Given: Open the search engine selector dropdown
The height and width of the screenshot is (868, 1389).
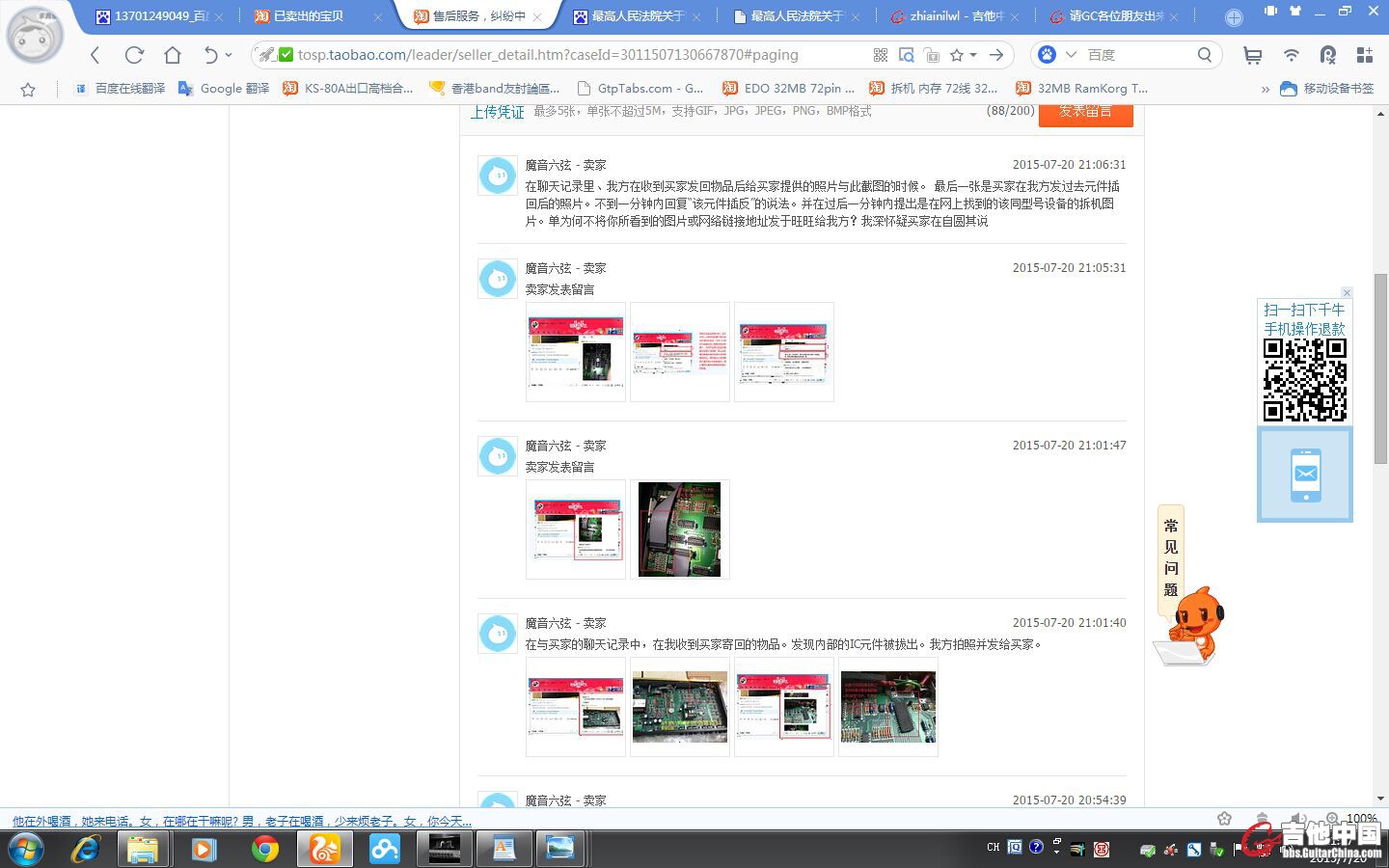Looking at the screenshot, I should 1071,55.
